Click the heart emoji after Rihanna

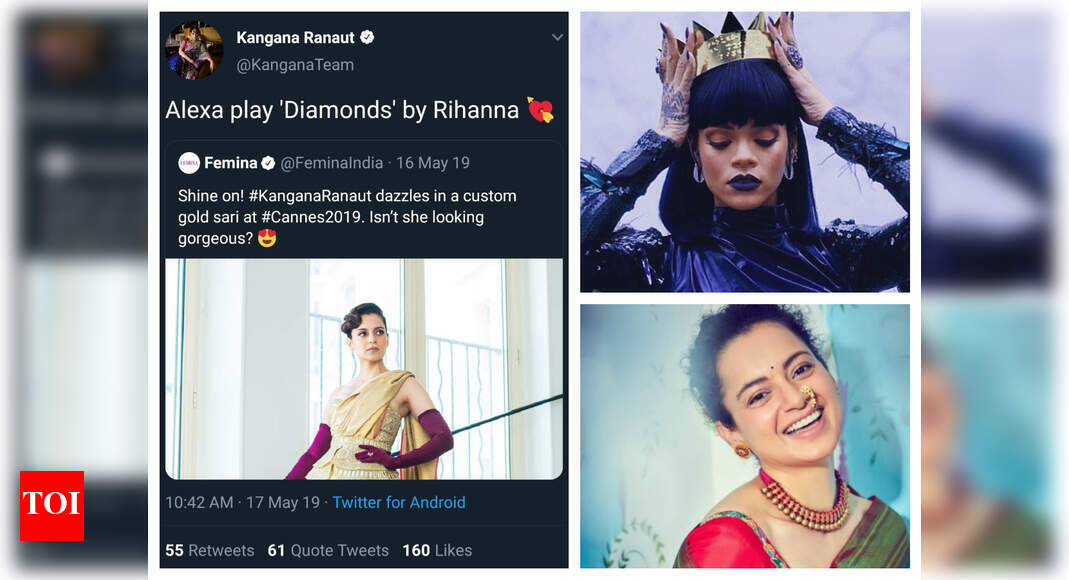[541, 110]
